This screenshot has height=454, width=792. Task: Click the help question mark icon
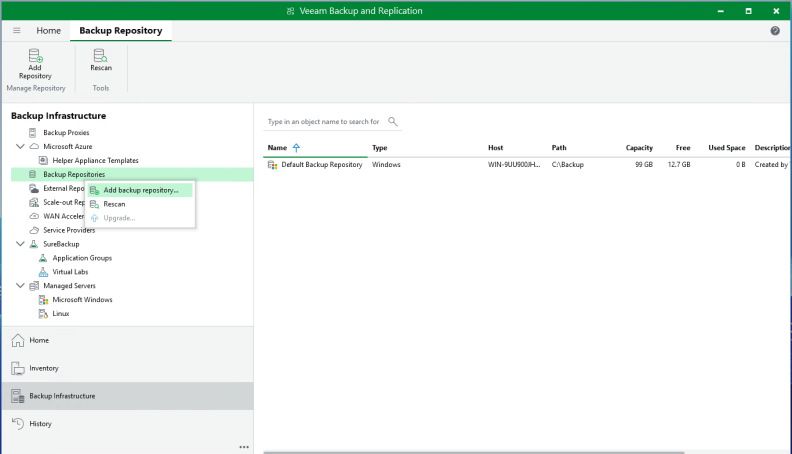pos(775,31)
